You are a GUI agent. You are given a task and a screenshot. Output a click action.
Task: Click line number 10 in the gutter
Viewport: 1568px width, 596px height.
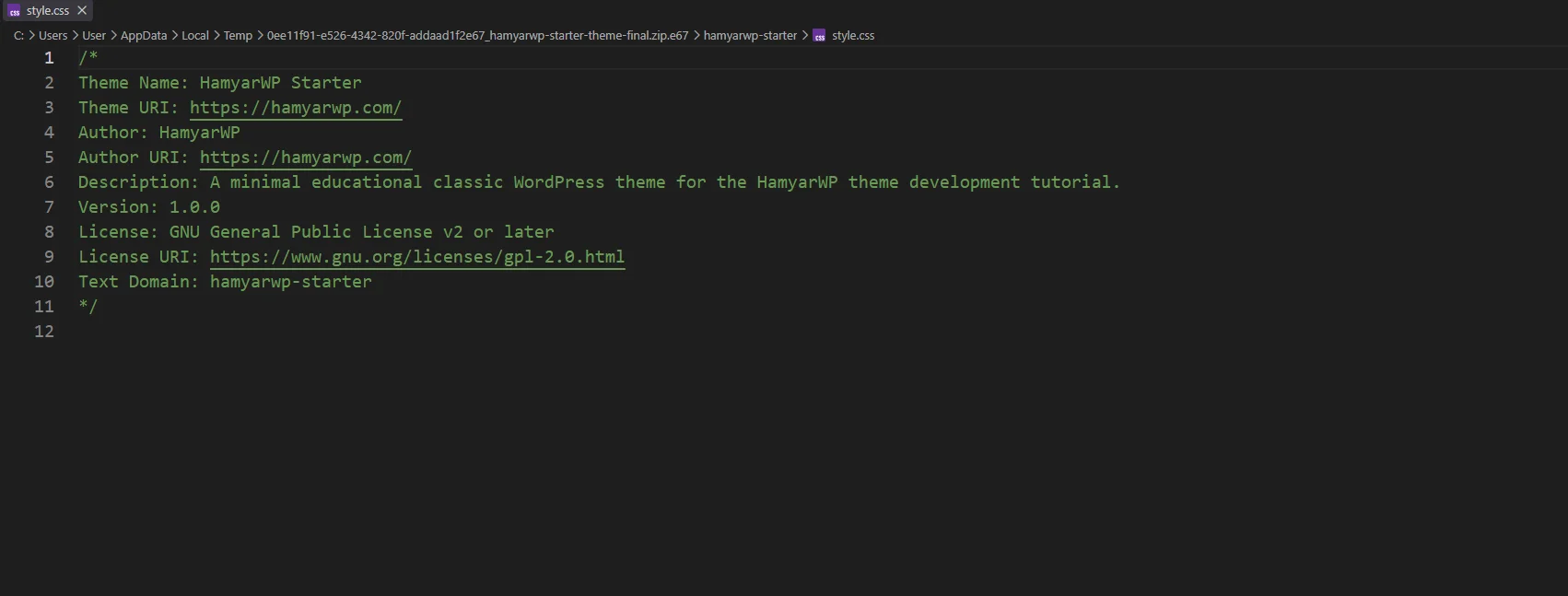click(44, 282)
